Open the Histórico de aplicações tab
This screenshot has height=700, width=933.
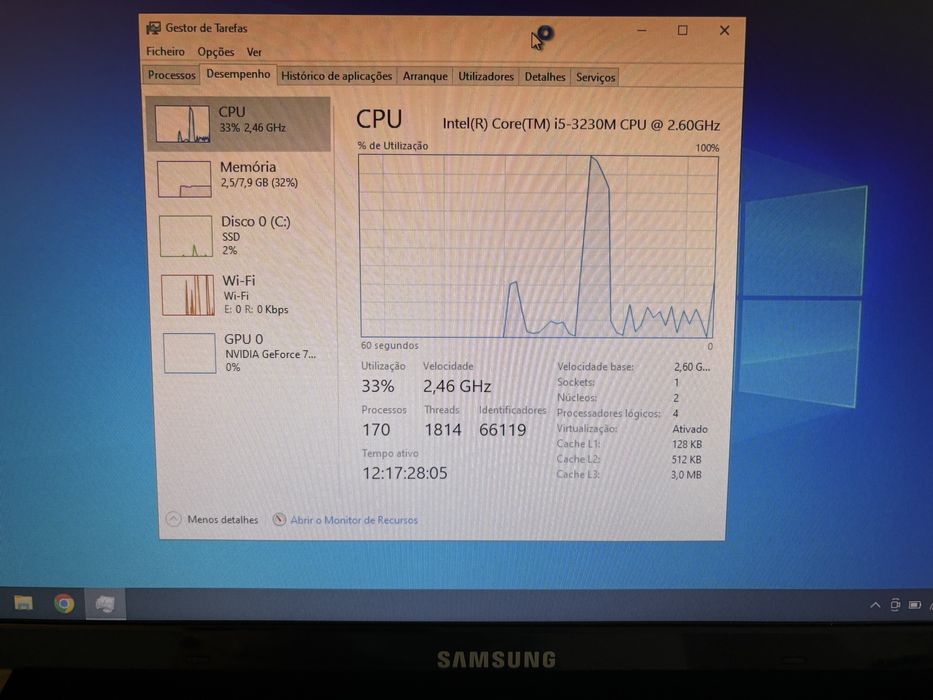pyautogui.click(x=336, y=76)
